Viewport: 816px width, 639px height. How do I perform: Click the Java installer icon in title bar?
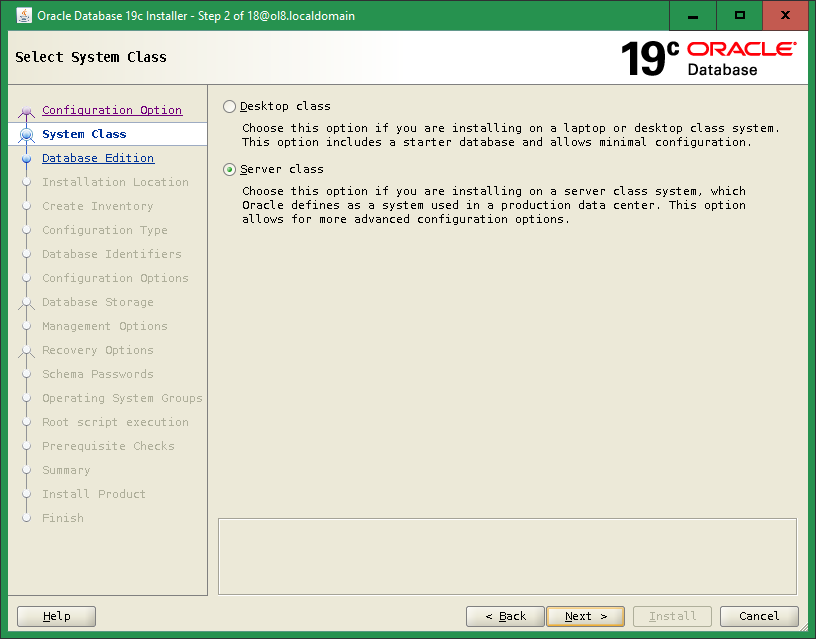click(24, 16)
